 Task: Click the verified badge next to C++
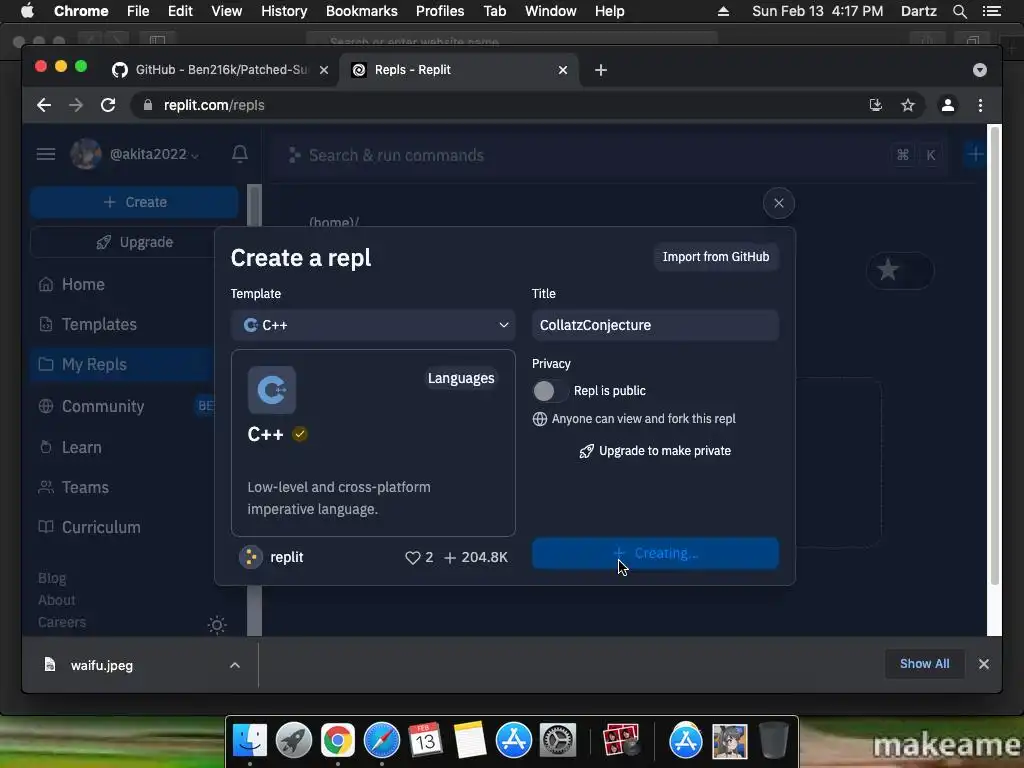coord(300,434)
